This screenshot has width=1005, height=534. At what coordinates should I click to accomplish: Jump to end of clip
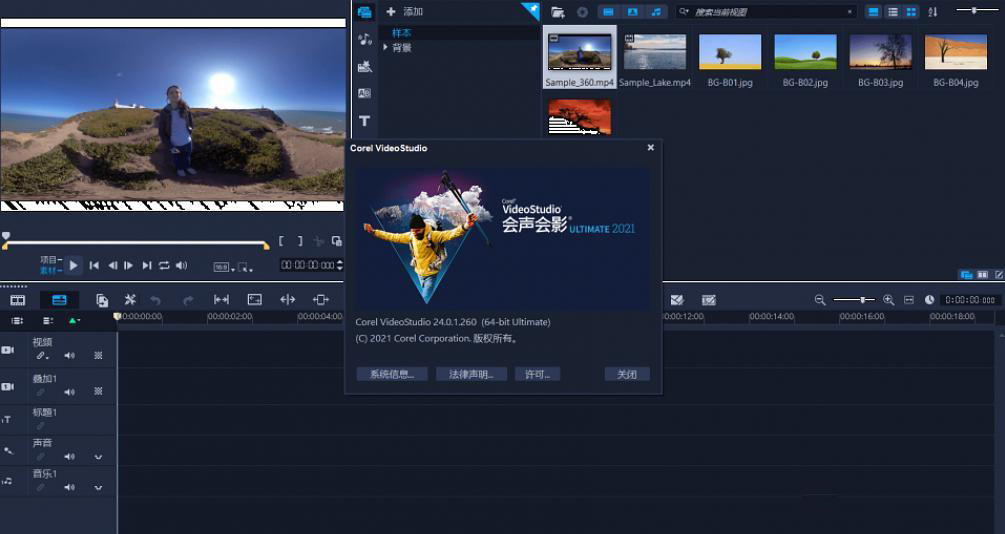[x=147, y=265]
